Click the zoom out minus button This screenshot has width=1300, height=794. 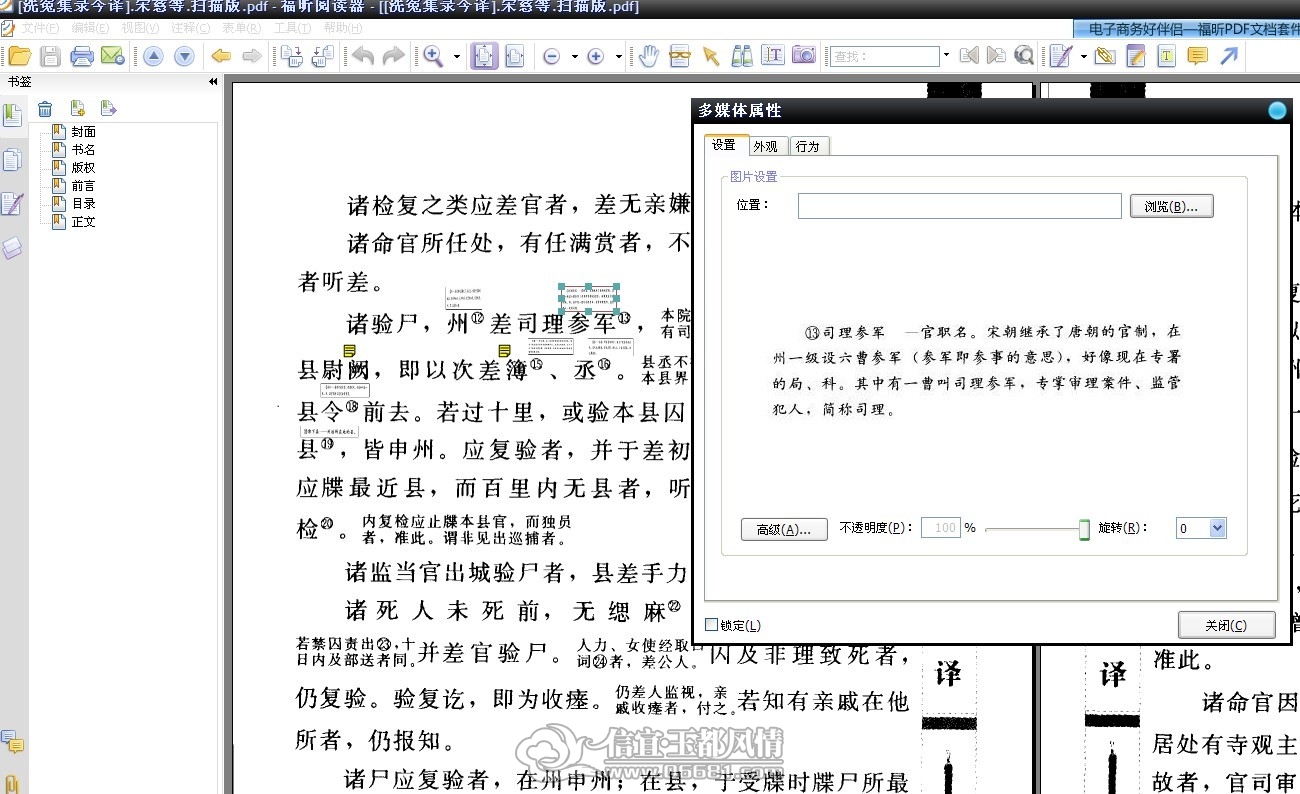[x=551, y=56]
